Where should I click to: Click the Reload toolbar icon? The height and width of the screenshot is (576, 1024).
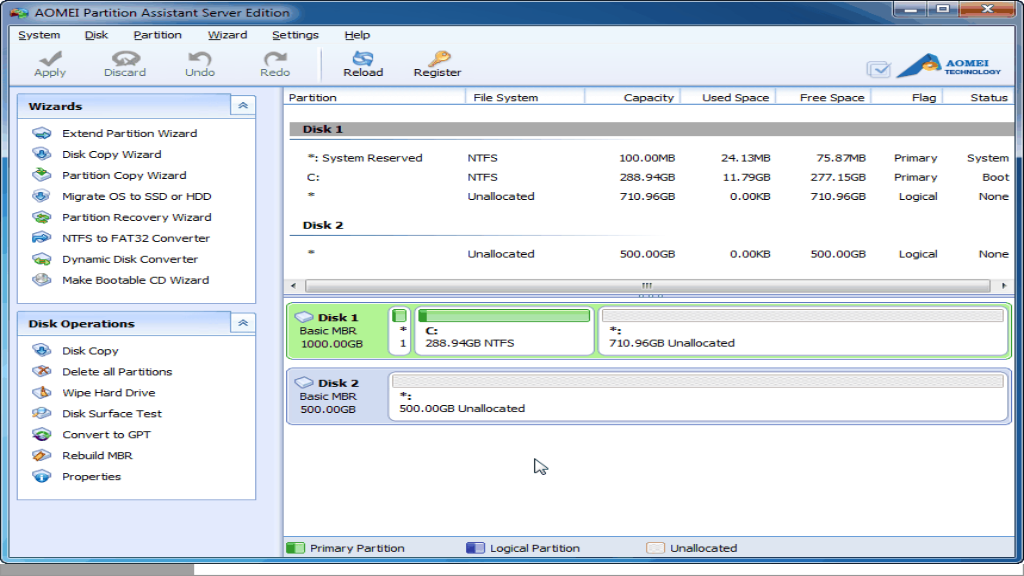363,58
